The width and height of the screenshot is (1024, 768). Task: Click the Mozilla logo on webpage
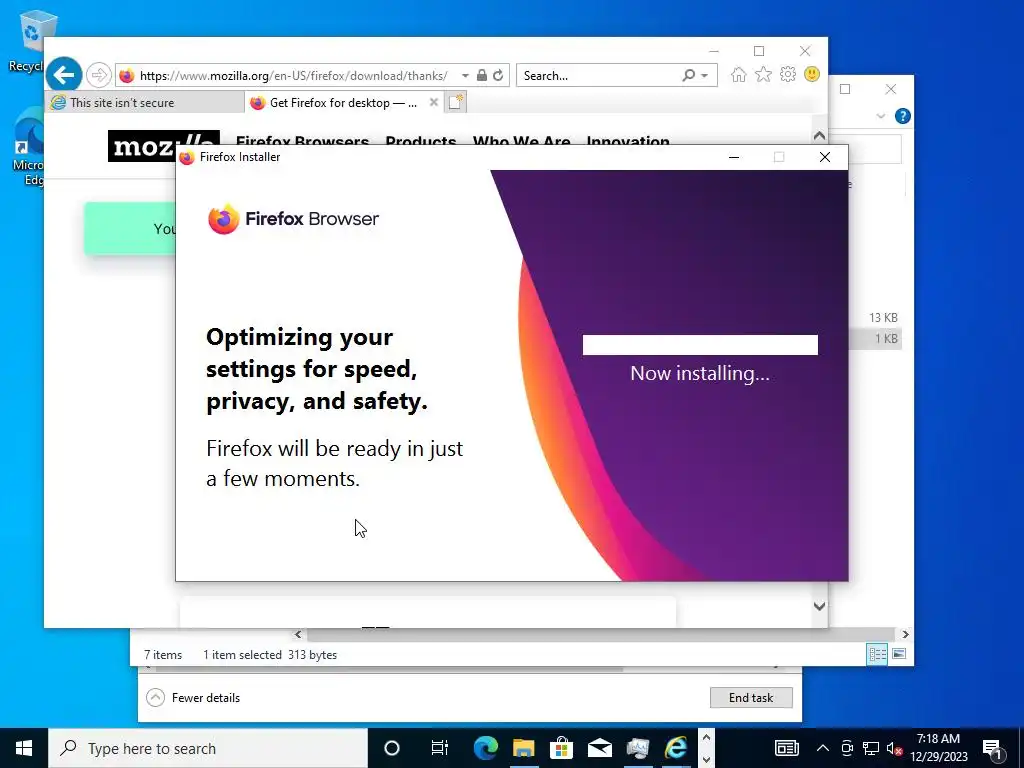[163, 146]
